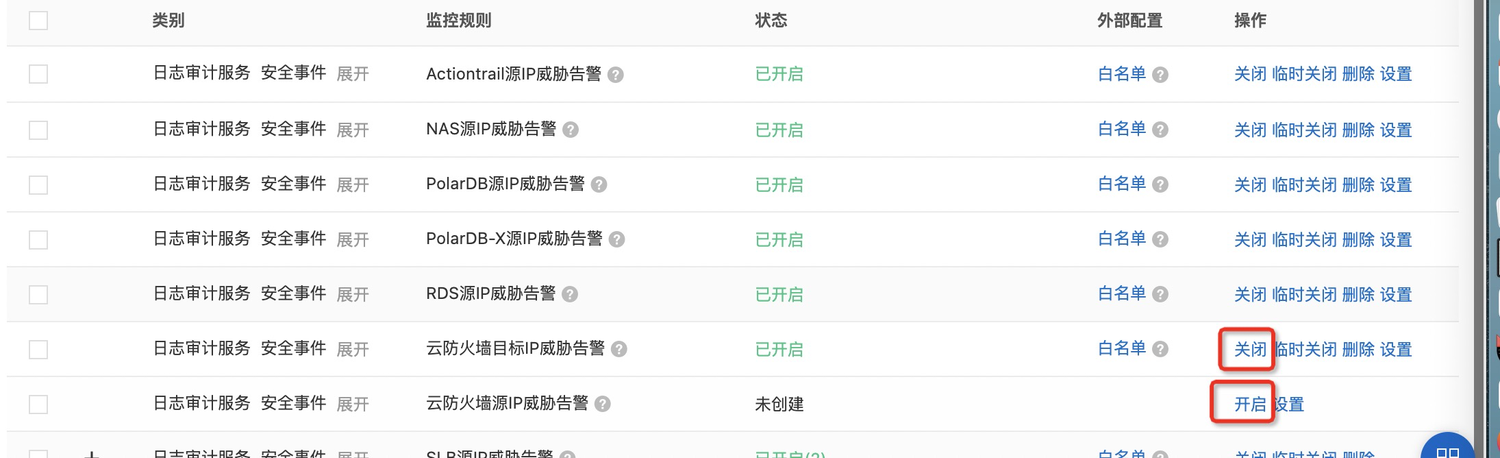Click 临时关闭 in the PolarDB-X源IP威胁告警 row
Viewport: 1500px width, 458px height.
1304,240
